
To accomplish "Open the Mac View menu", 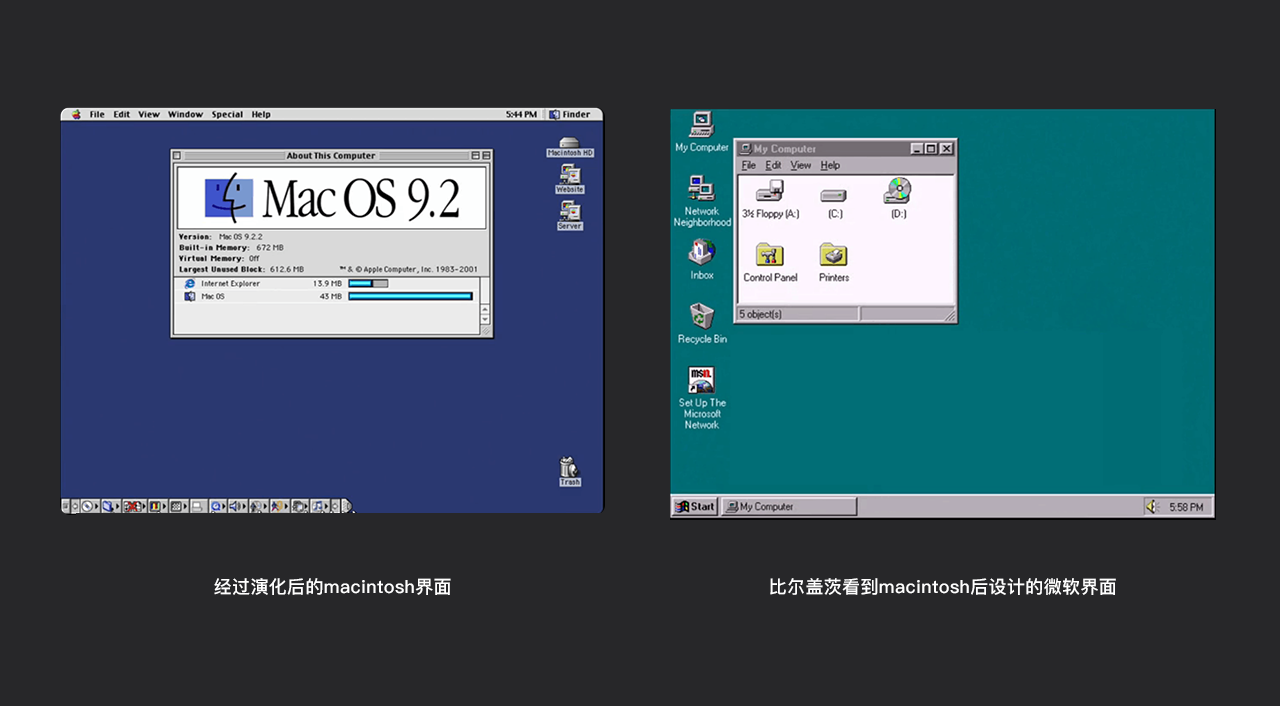I will 149,114.
